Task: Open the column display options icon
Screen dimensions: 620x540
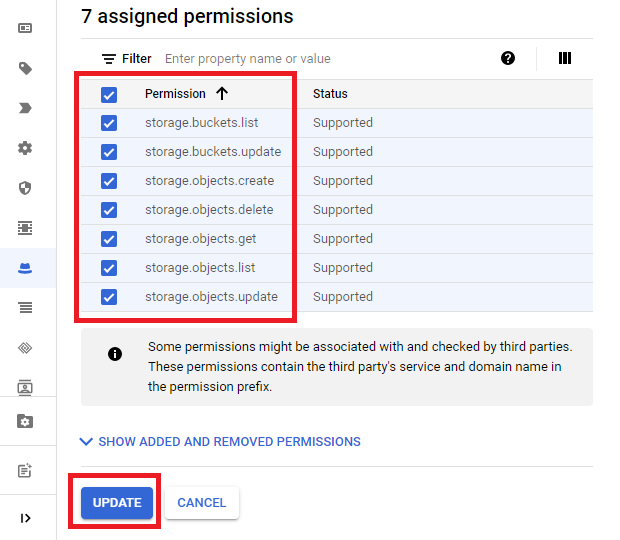Action: tap(565, 58)
